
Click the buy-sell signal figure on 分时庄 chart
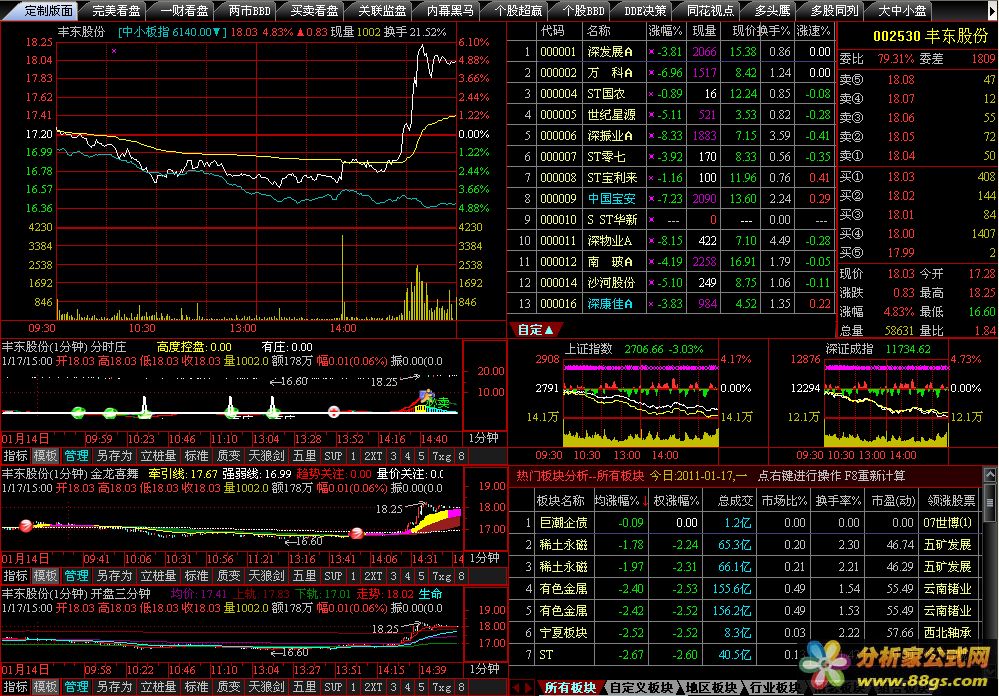coord(425,398)
